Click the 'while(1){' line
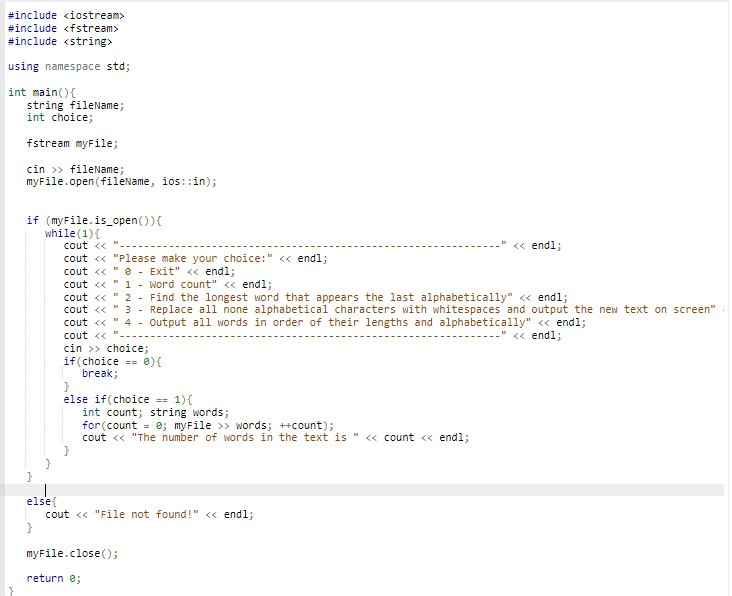 72,233
